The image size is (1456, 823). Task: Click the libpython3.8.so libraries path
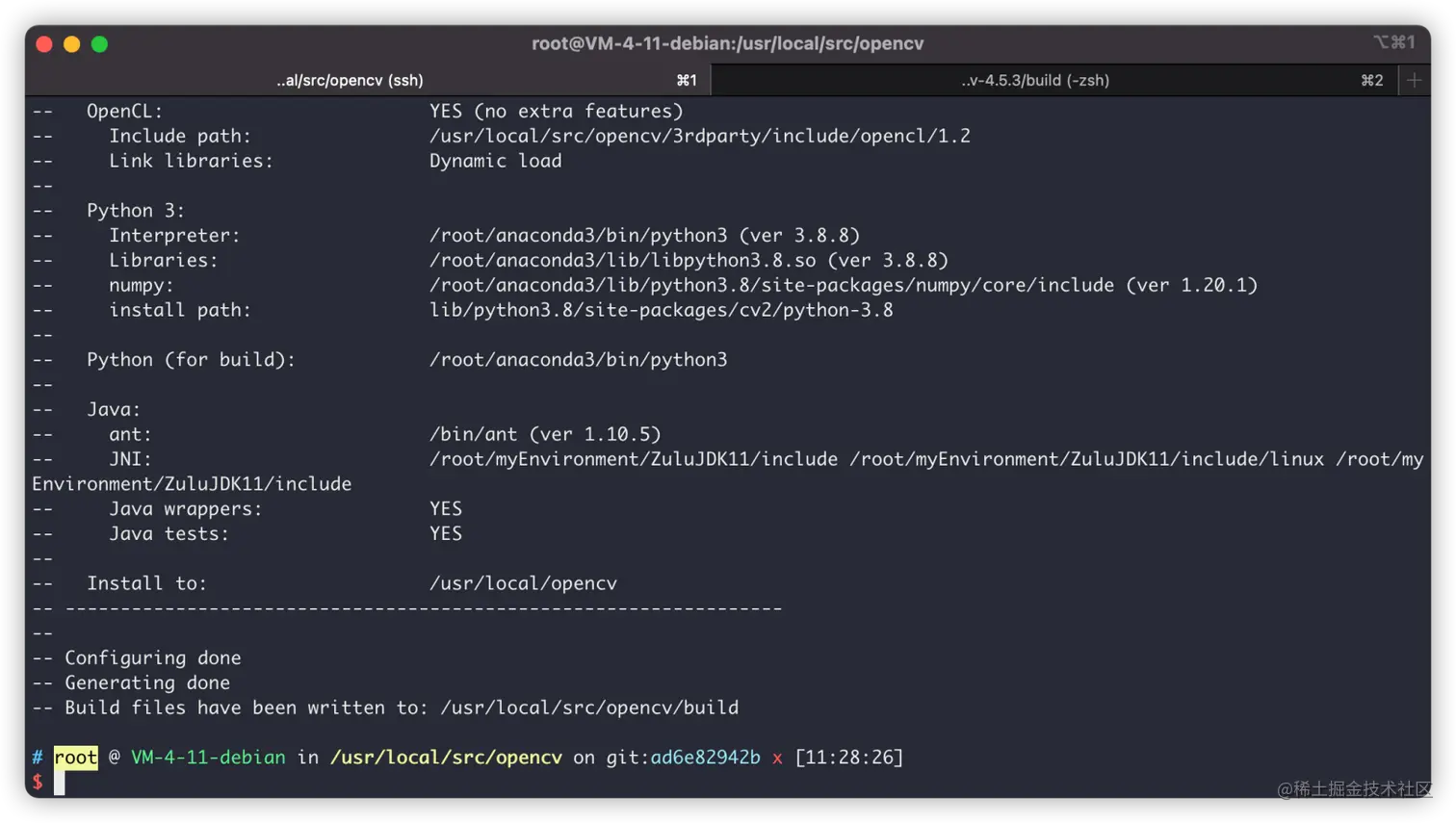point(689,260)
